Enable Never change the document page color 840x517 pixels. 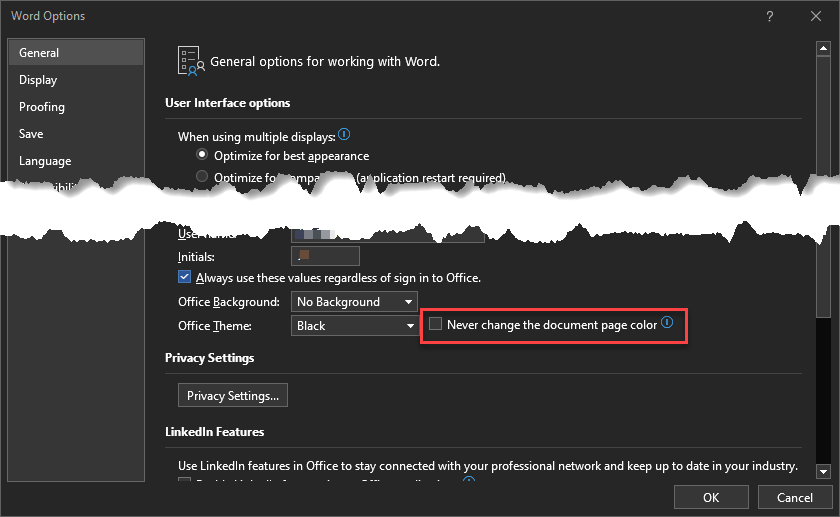(436, 324)
